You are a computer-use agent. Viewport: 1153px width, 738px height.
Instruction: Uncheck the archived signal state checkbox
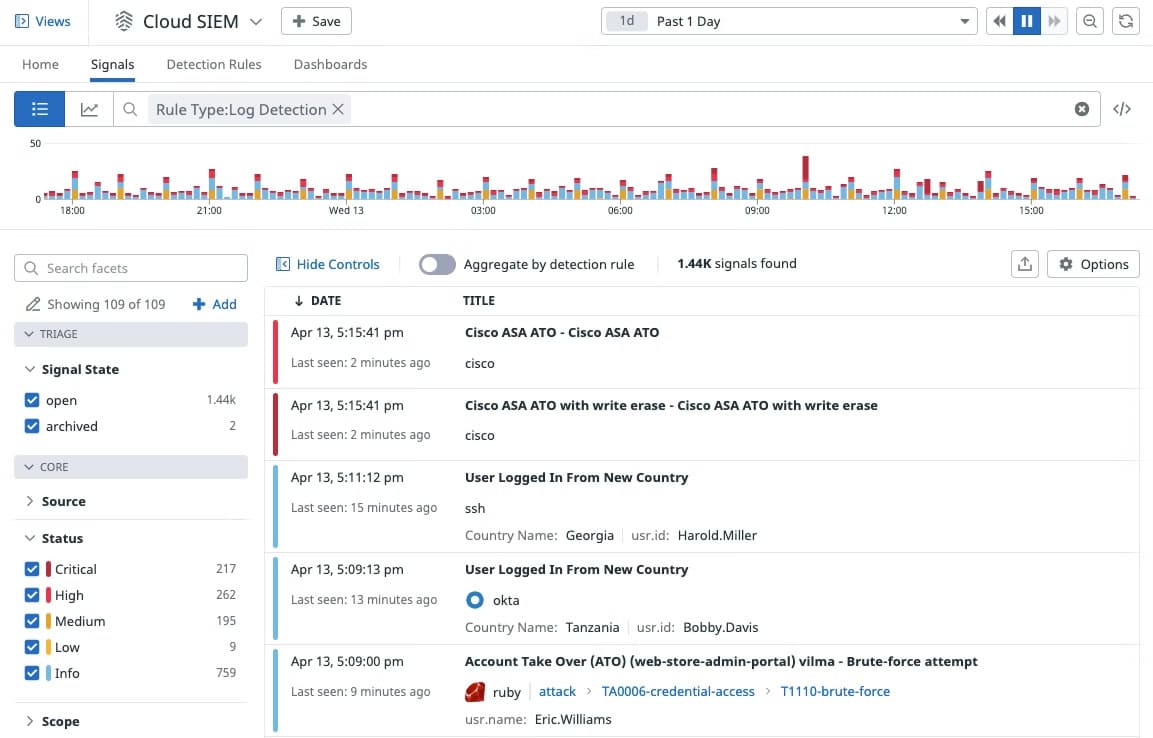32,426
